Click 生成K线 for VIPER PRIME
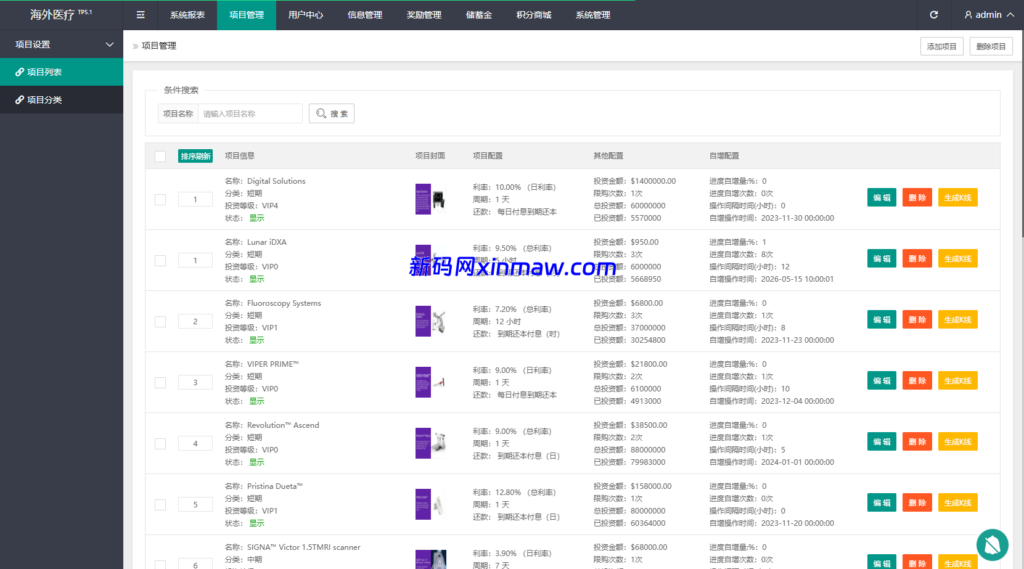Screen dimensions: 1024x569 coord(957,381)
